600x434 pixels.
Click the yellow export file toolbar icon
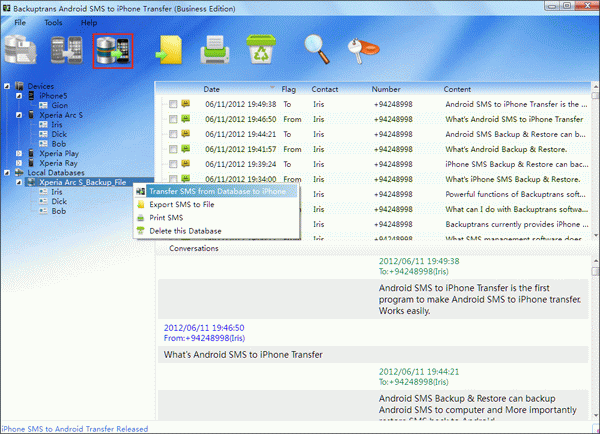coord(167,51)
